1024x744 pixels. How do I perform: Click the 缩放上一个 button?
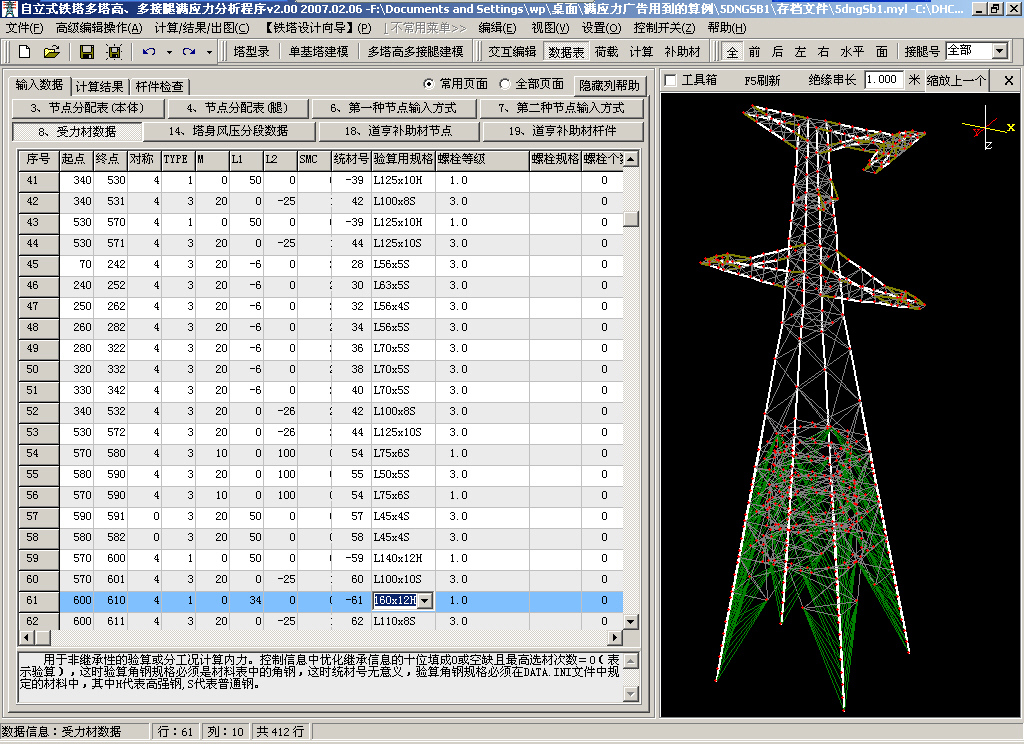point(955,80)
